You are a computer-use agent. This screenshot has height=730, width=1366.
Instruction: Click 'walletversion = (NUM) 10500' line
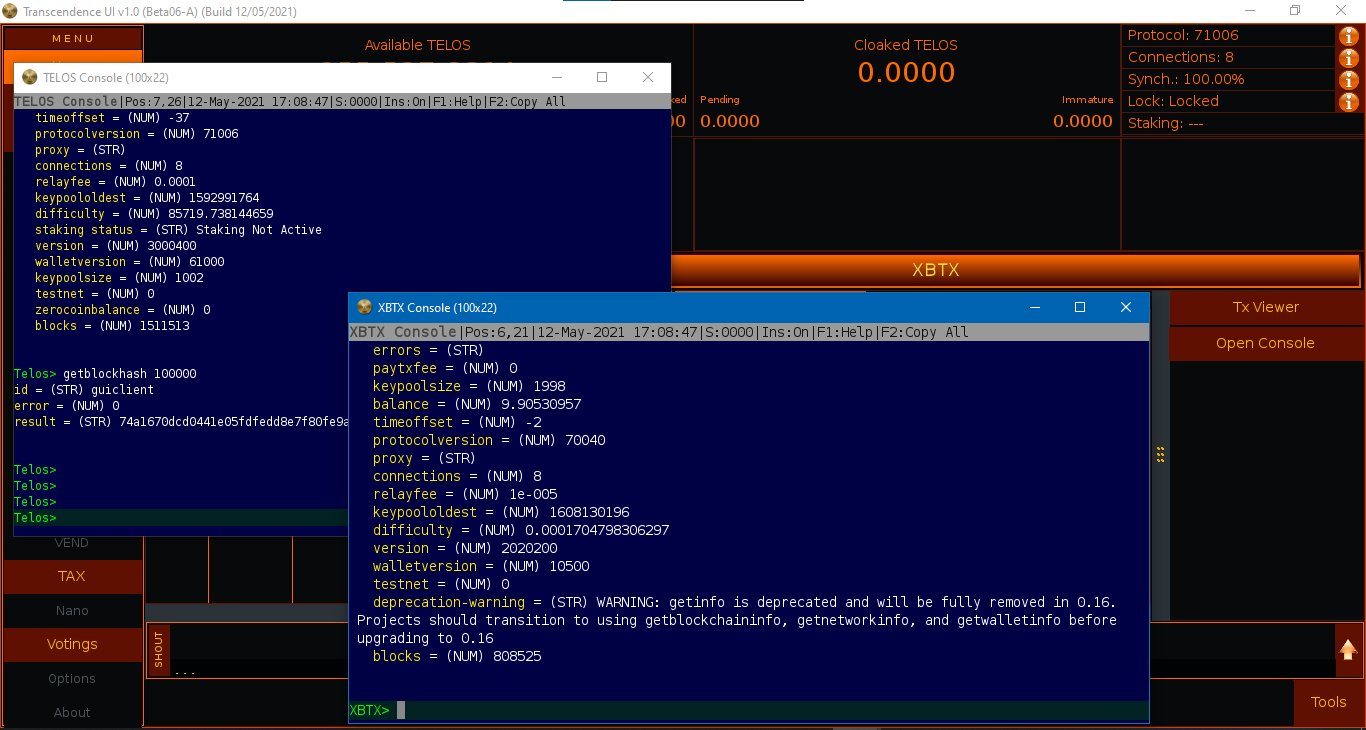481,566
